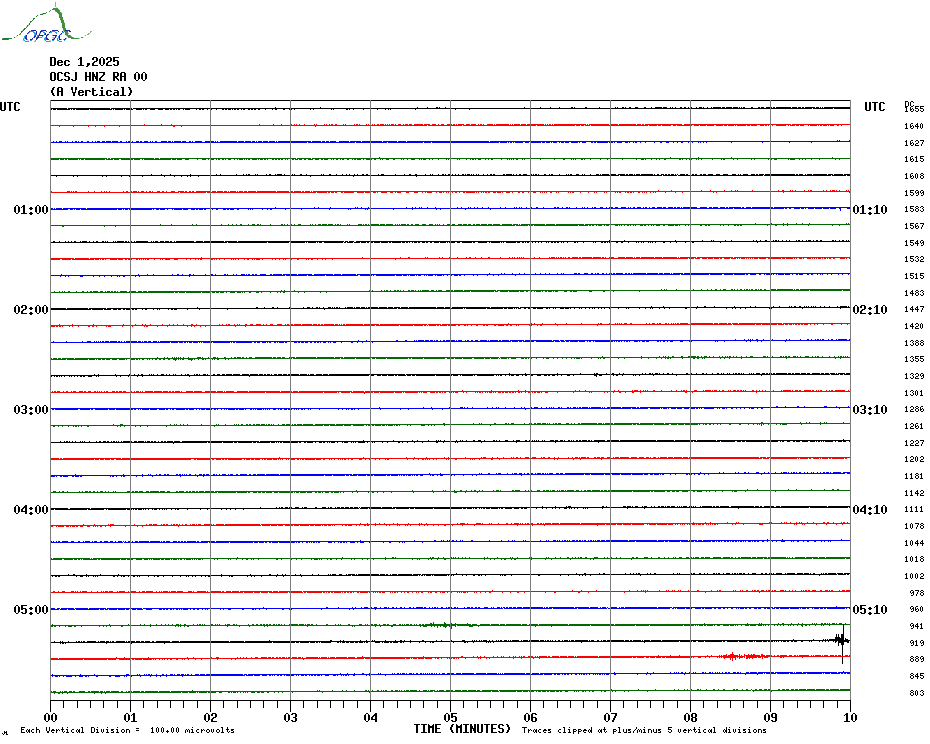Screen dimensions: 930x744
Task: Click the '03' minute axis label
Action: [x=291, y=718]
